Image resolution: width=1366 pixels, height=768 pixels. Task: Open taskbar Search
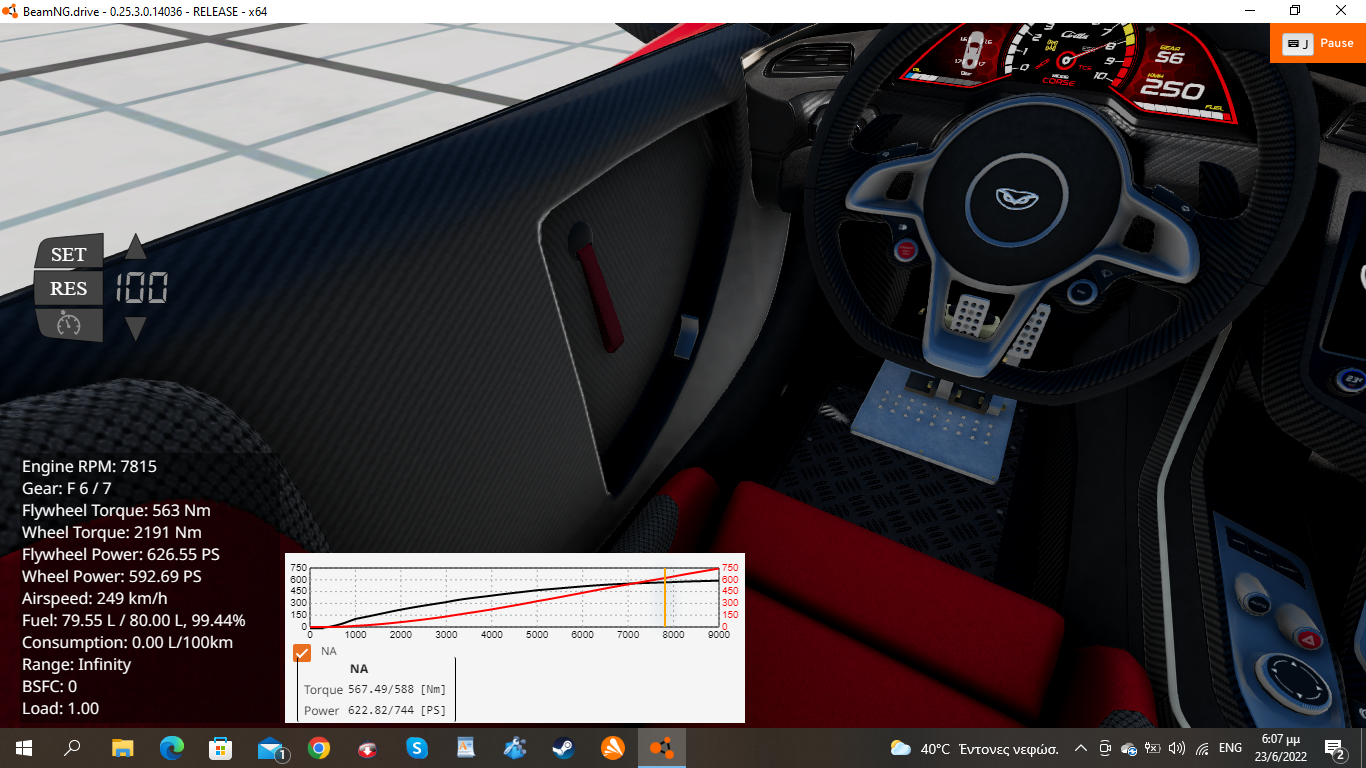72,747
